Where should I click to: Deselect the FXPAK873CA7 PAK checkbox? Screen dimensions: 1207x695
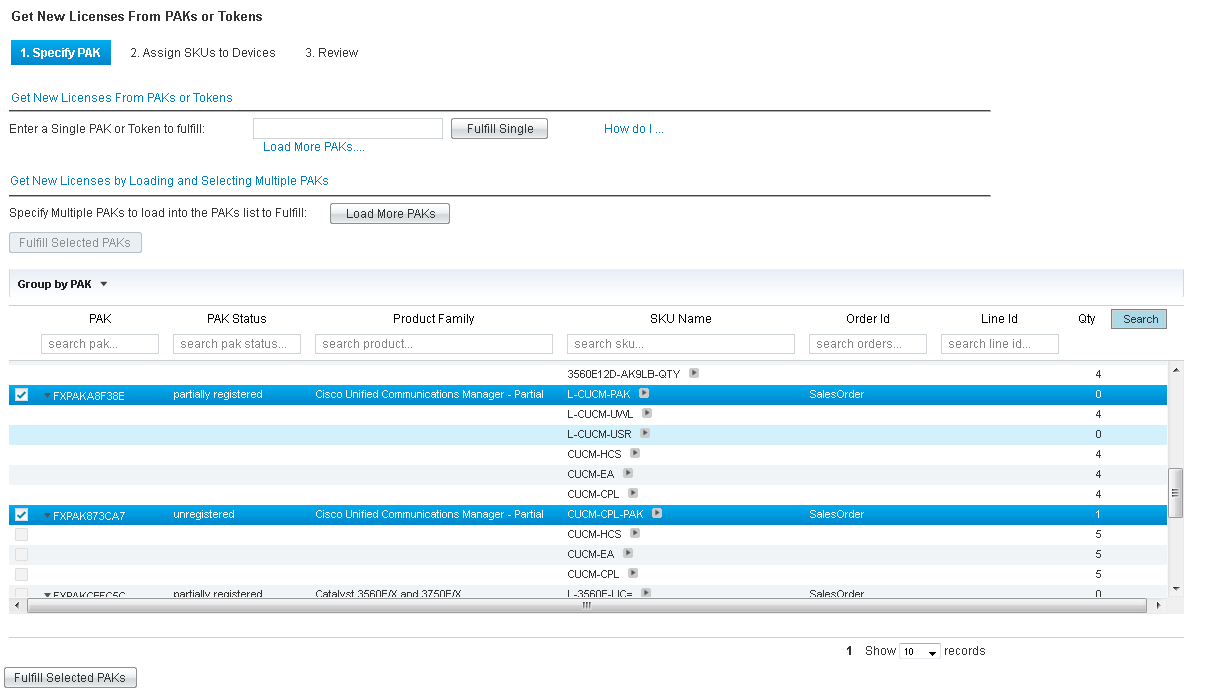(x=20, y=513)
